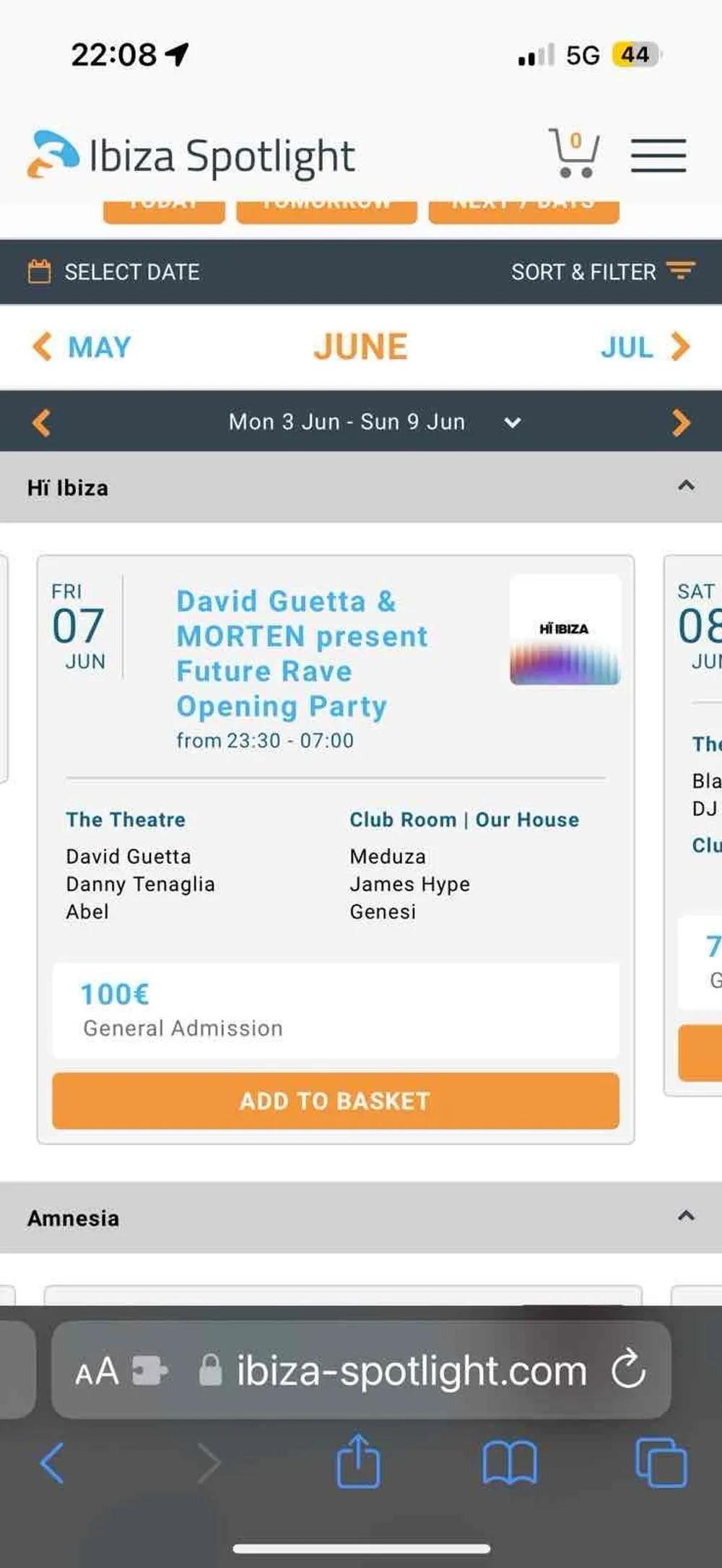Screen dimensions: 722x1568
Task: Open Safari bookmarks book icon
Action: (510, 1463)
